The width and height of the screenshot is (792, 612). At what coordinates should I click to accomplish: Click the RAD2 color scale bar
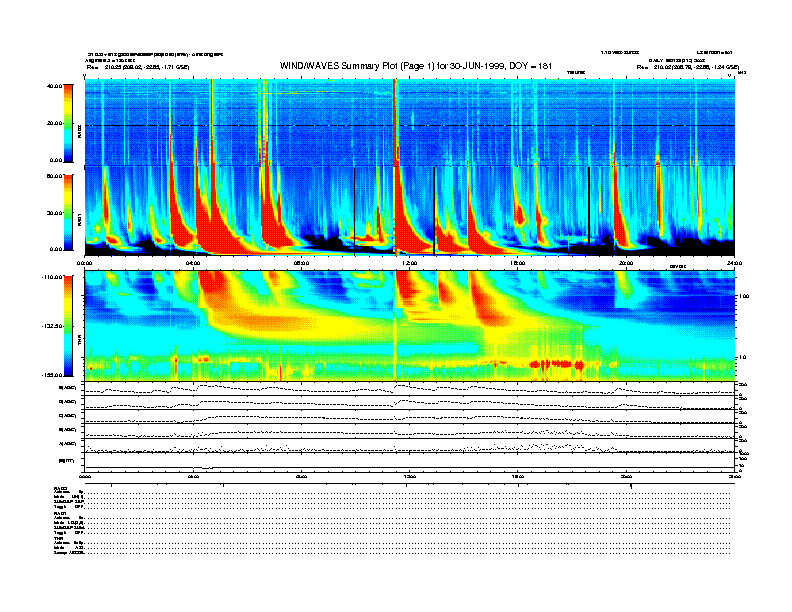68,123
